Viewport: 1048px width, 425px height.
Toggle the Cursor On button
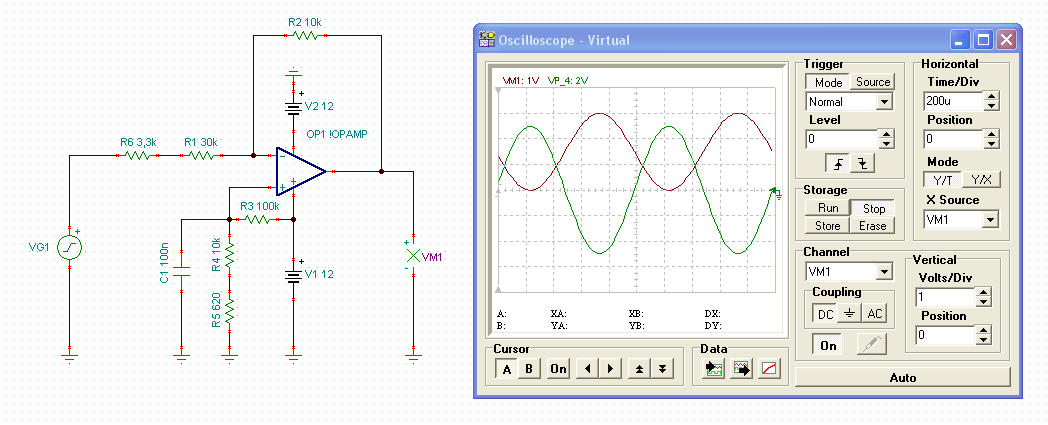558,368
